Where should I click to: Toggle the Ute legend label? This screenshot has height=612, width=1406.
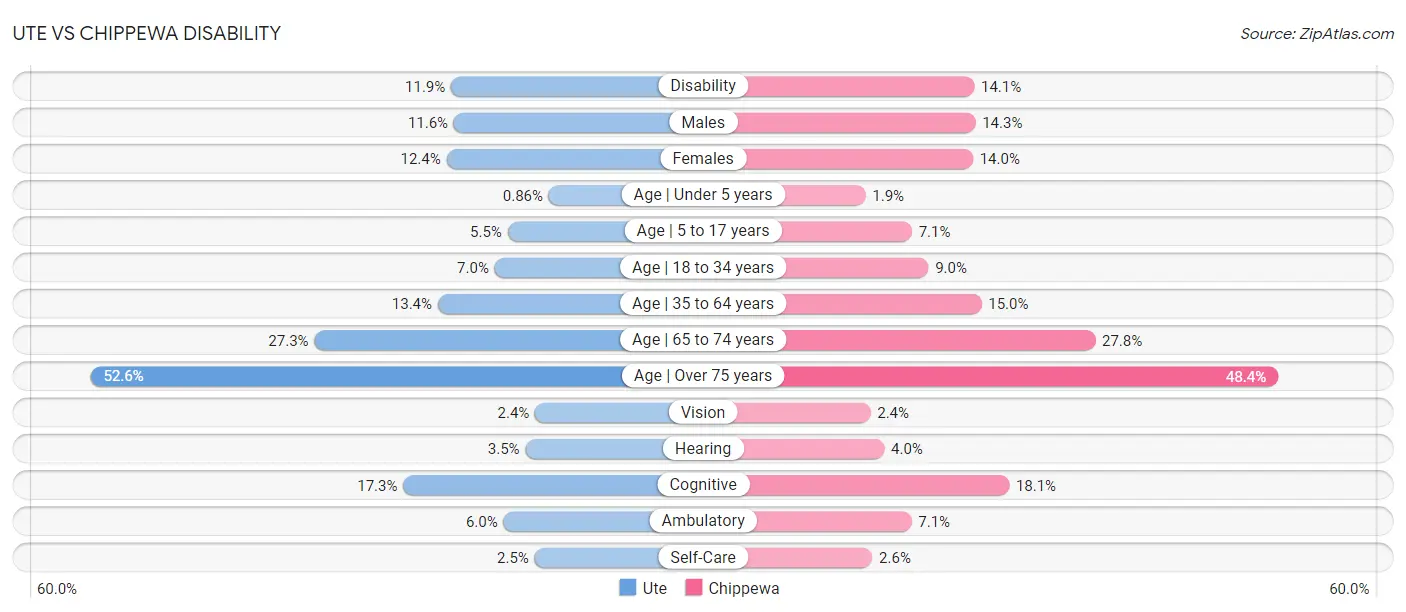click(655, 588)
